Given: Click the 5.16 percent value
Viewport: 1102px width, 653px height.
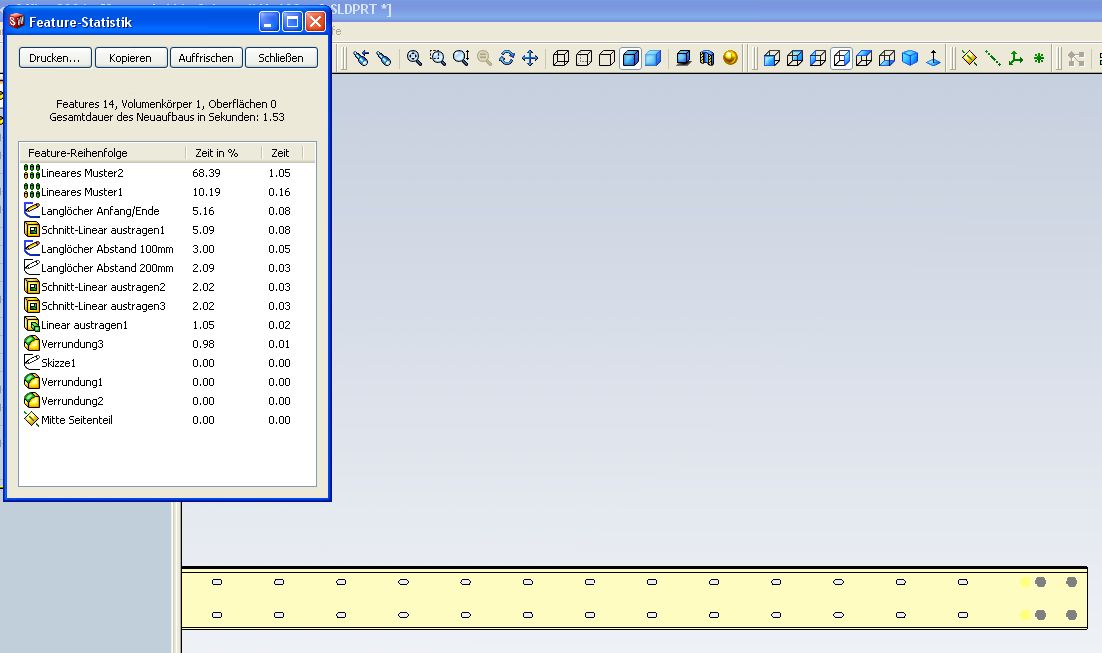Looking at the screenshot, I should click(x=203, y=211).
